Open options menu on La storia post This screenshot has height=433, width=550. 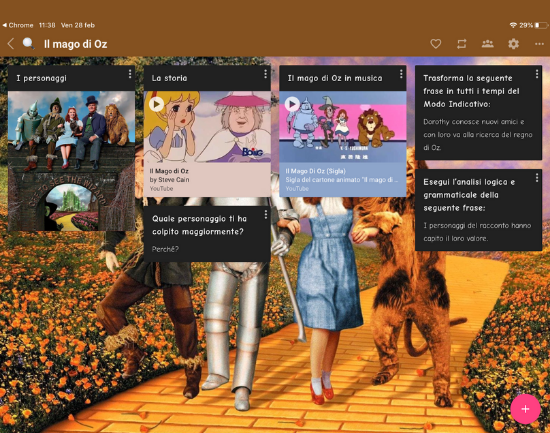tap(265, 74)
